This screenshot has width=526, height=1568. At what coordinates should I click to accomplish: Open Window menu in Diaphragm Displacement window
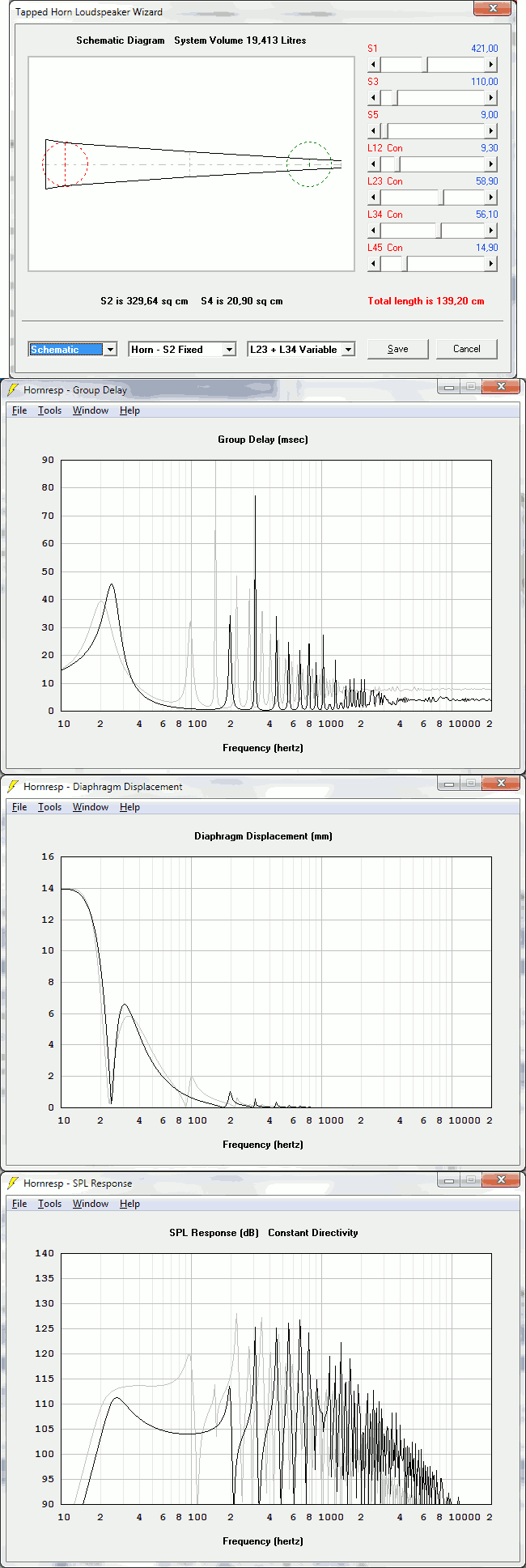91,807
